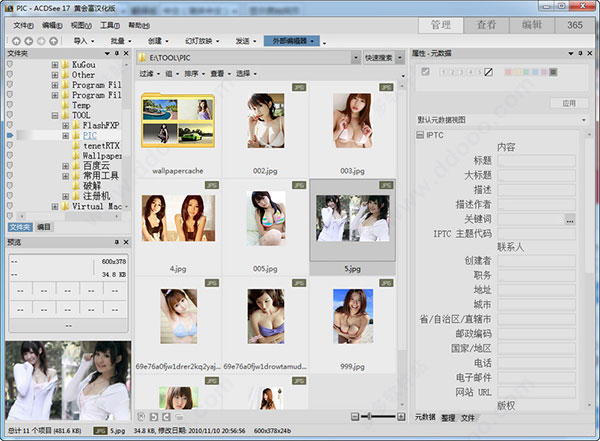The image size is (600, 441).
Task: Toggle Easy-Select marker beside 百度云 folder
Action: [10, 165]
